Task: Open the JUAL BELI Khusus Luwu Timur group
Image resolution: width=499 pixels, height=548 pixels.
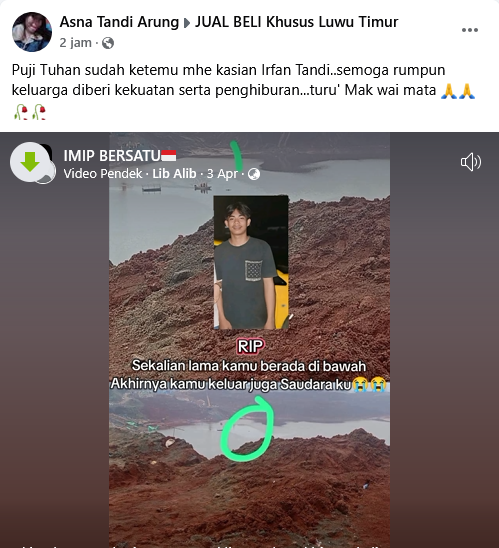Action: (x=296, y=22)
